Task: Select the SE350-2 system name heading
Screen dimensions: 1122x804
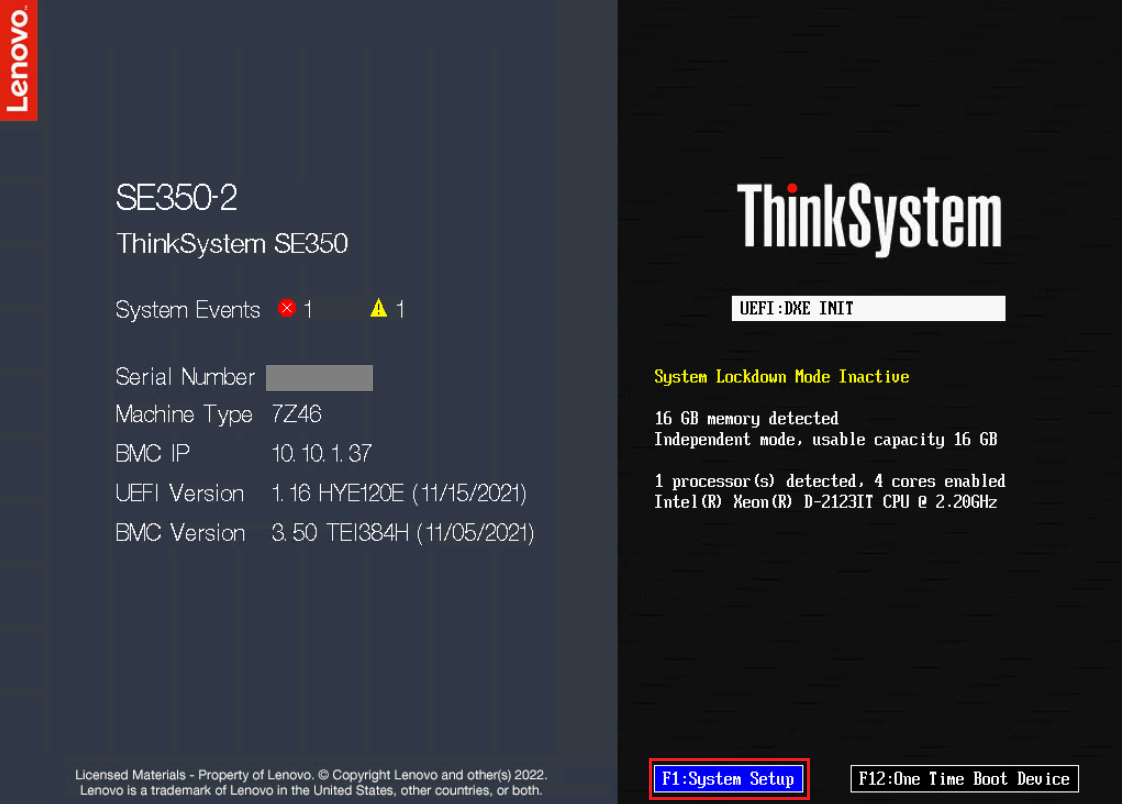Action: [176, 198]
